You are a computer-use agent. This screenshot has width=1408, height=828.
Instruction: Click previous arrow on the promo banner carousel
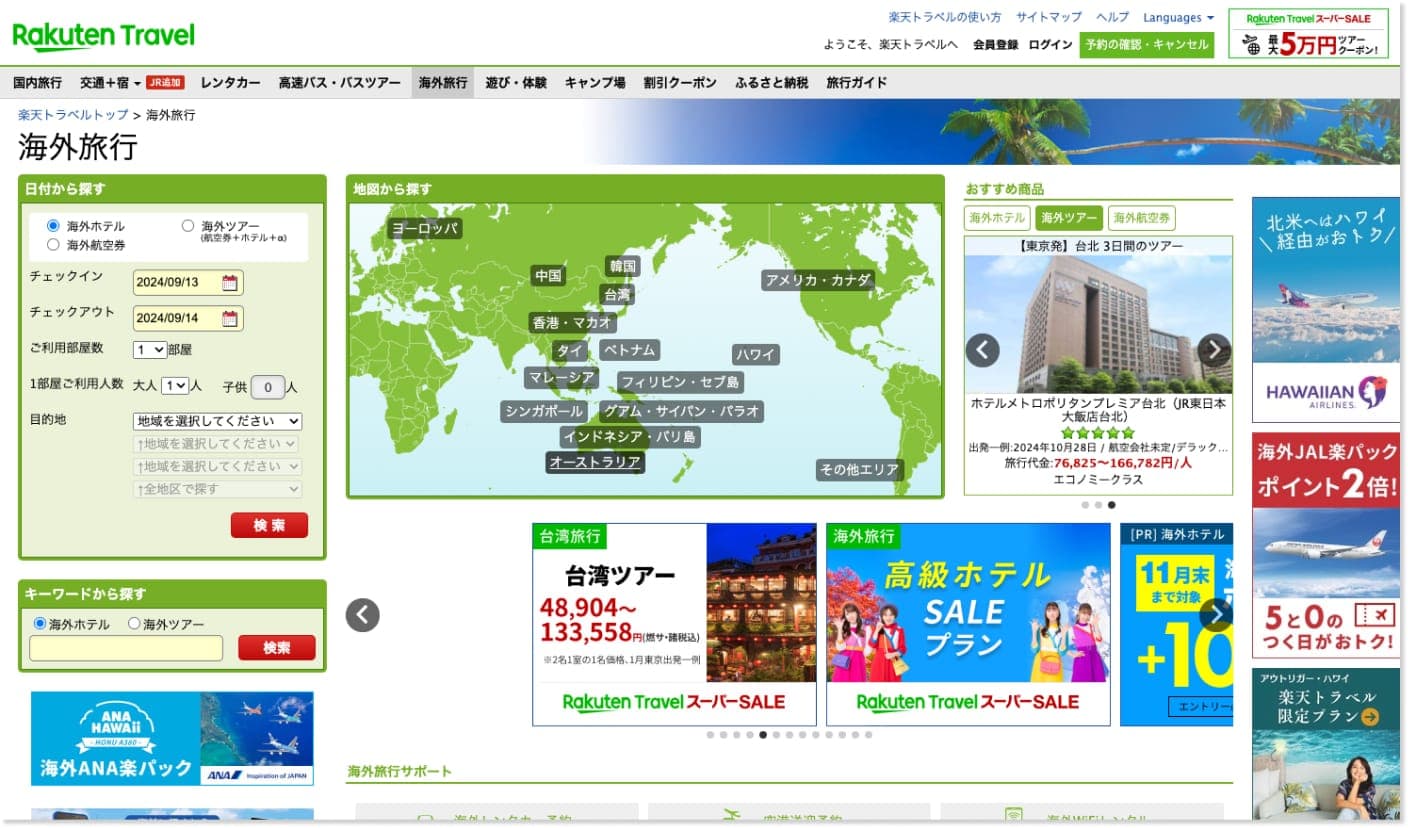coord(362,615)
